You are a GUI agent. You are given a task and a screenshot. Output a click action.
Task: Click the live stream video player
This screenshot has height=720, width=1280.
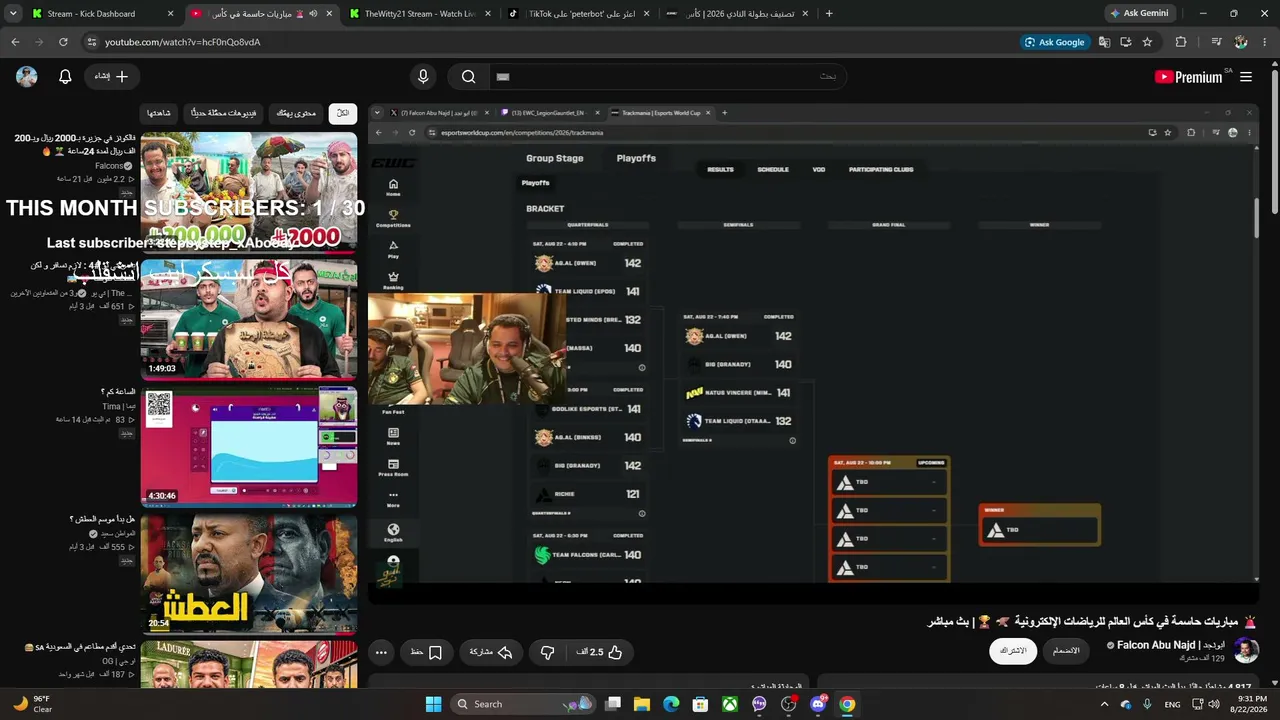(813, 353)
